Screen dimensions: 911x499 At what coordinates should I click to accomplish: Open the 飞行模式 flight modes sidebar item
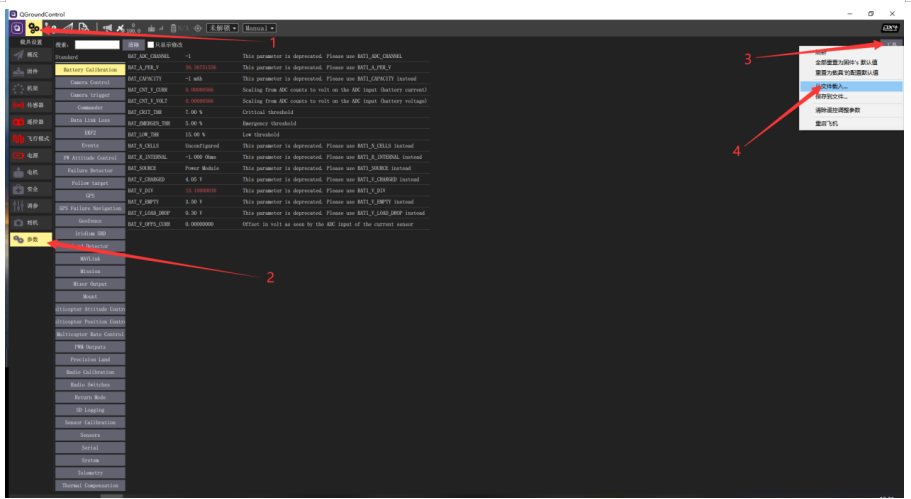click(31, 139)
